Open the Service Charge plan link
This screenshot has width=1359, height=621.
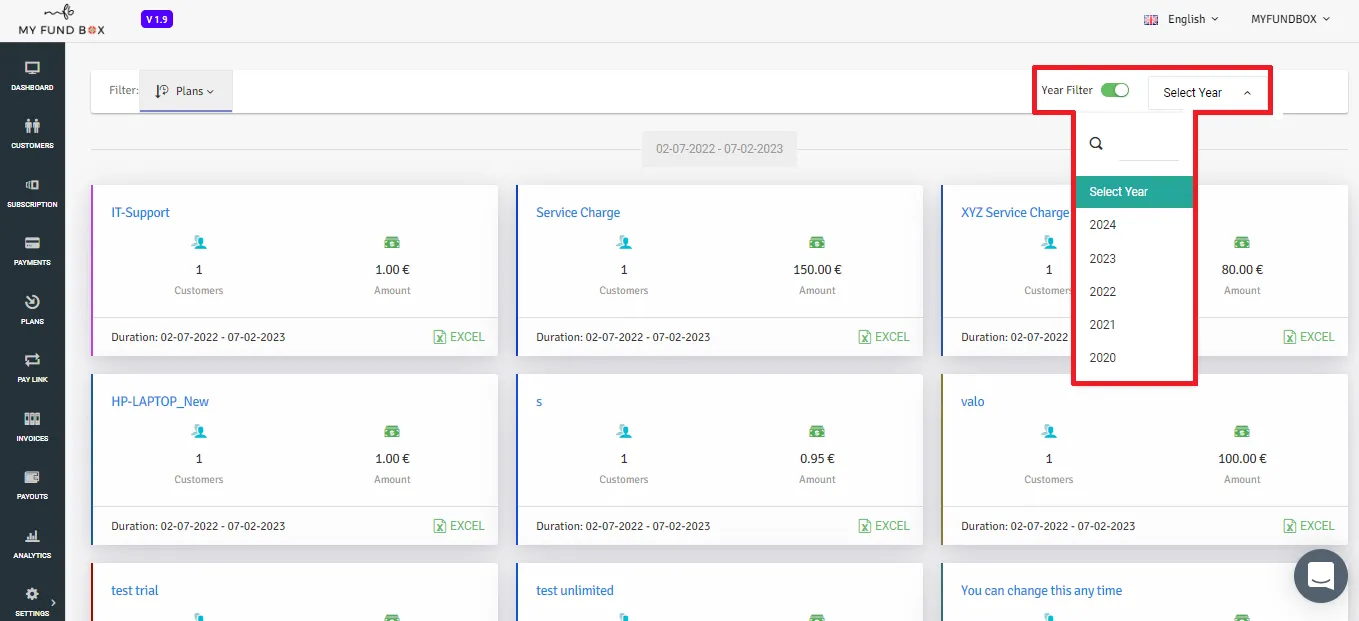(578, 213)
